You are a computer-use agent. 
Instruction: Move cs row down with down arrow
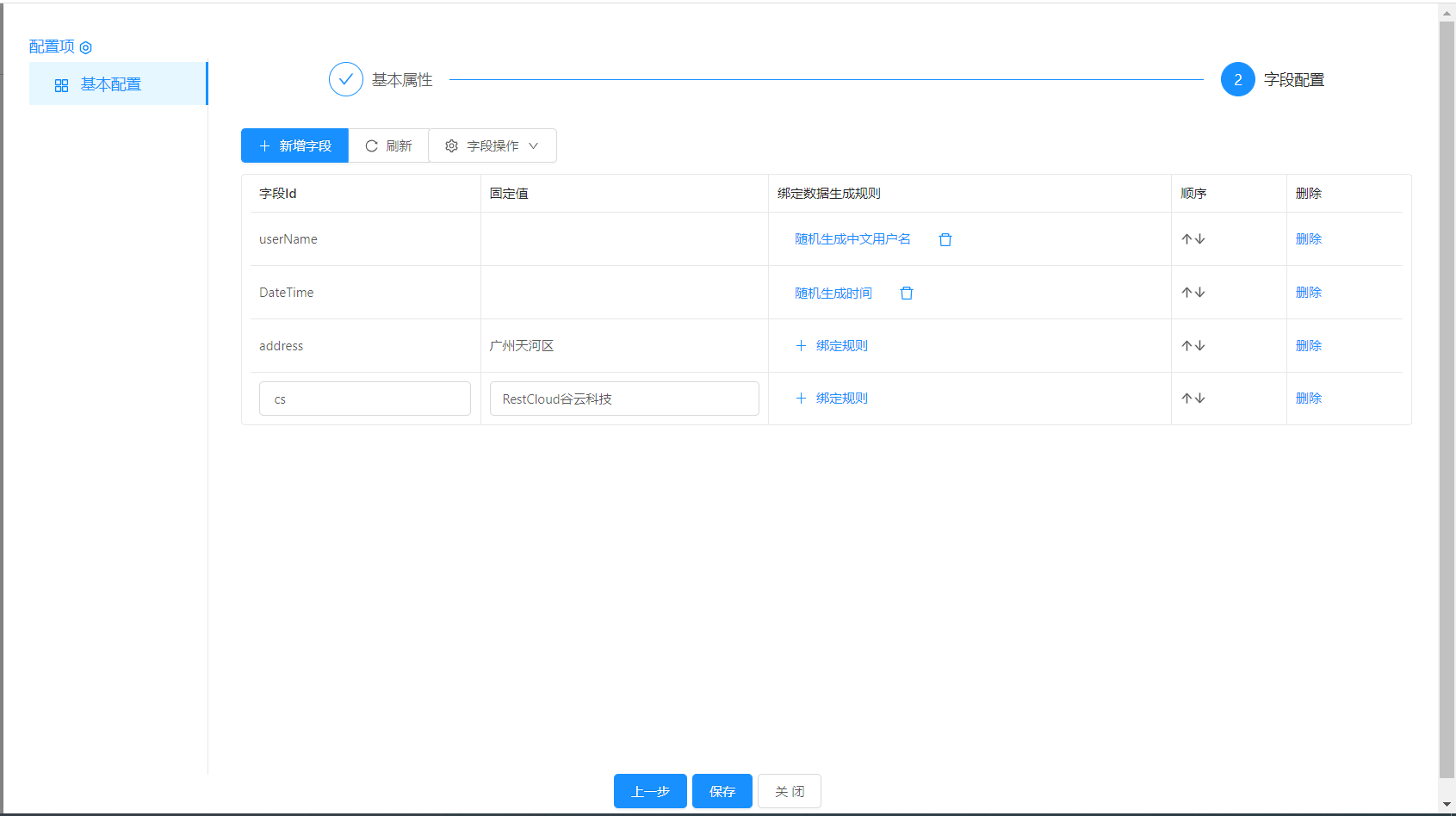pyautogui.click(x=1200, y=399)
